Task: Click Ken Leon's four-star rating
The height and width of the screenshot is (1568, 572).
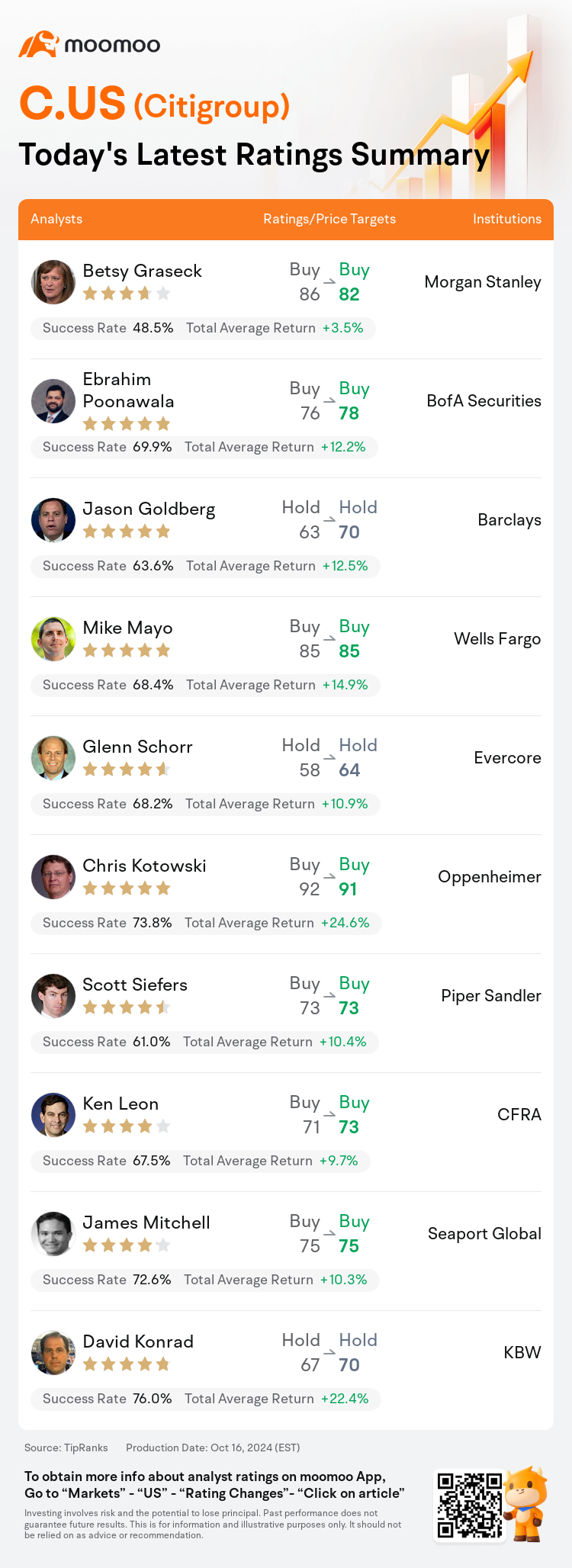Action: pos(127,1126)
